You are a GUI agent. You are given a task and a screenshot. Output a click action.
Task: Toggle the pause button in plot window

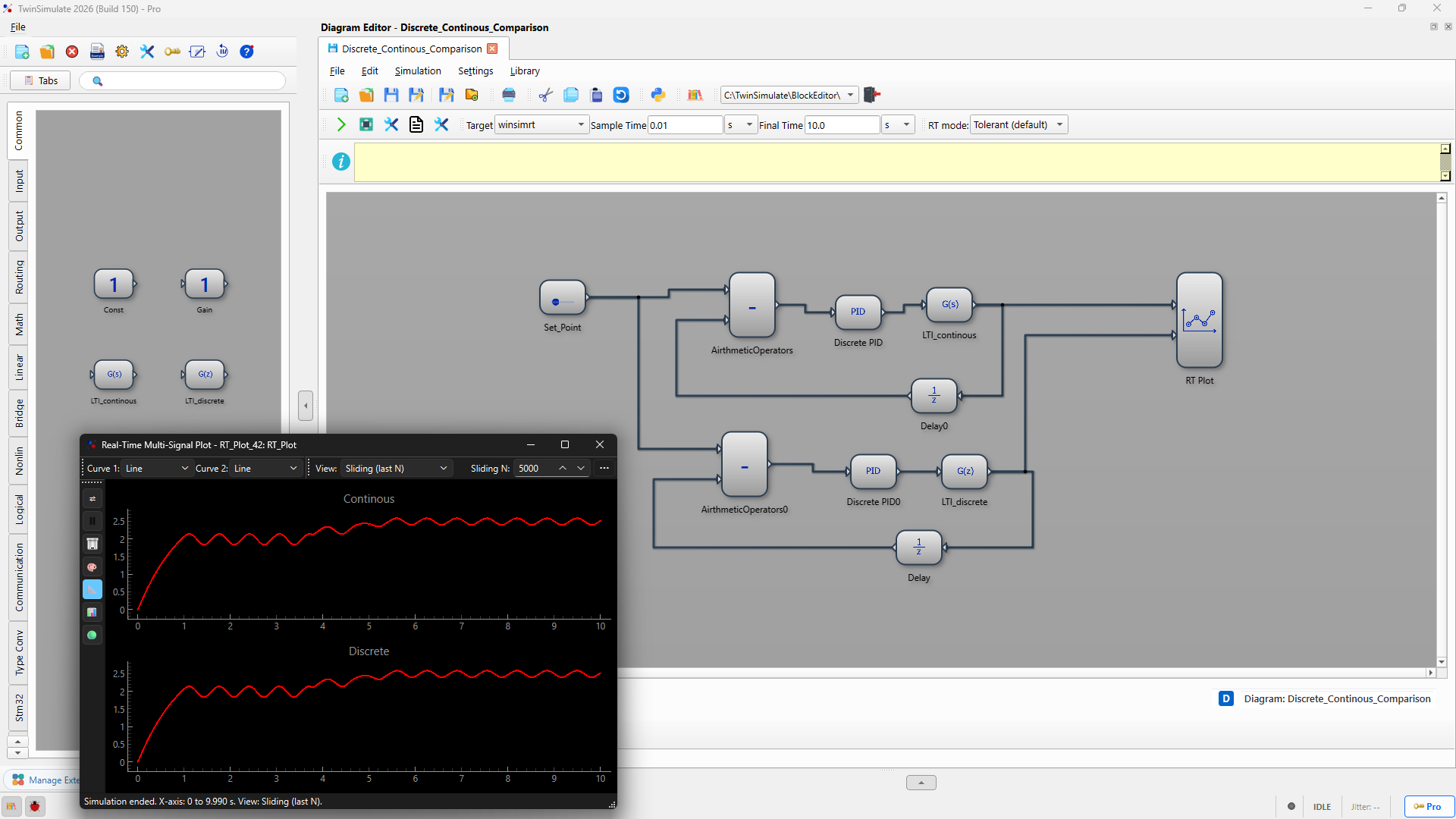pyautogui.click(x=92, y=521)
